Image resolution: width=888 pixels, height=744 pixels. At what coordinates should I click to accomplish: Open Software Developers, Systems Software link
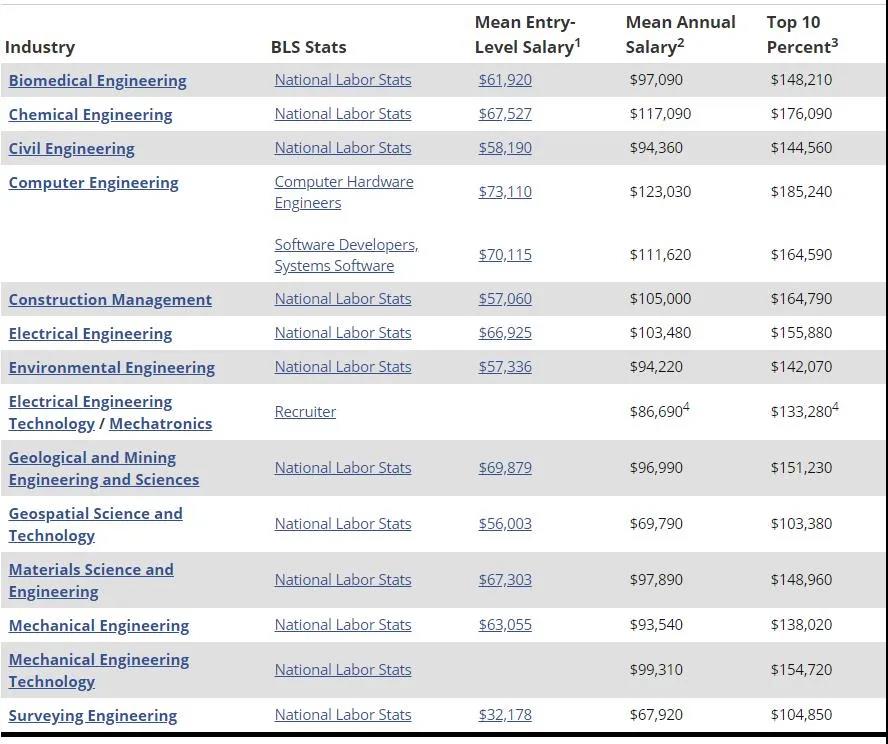pos(346,255)
